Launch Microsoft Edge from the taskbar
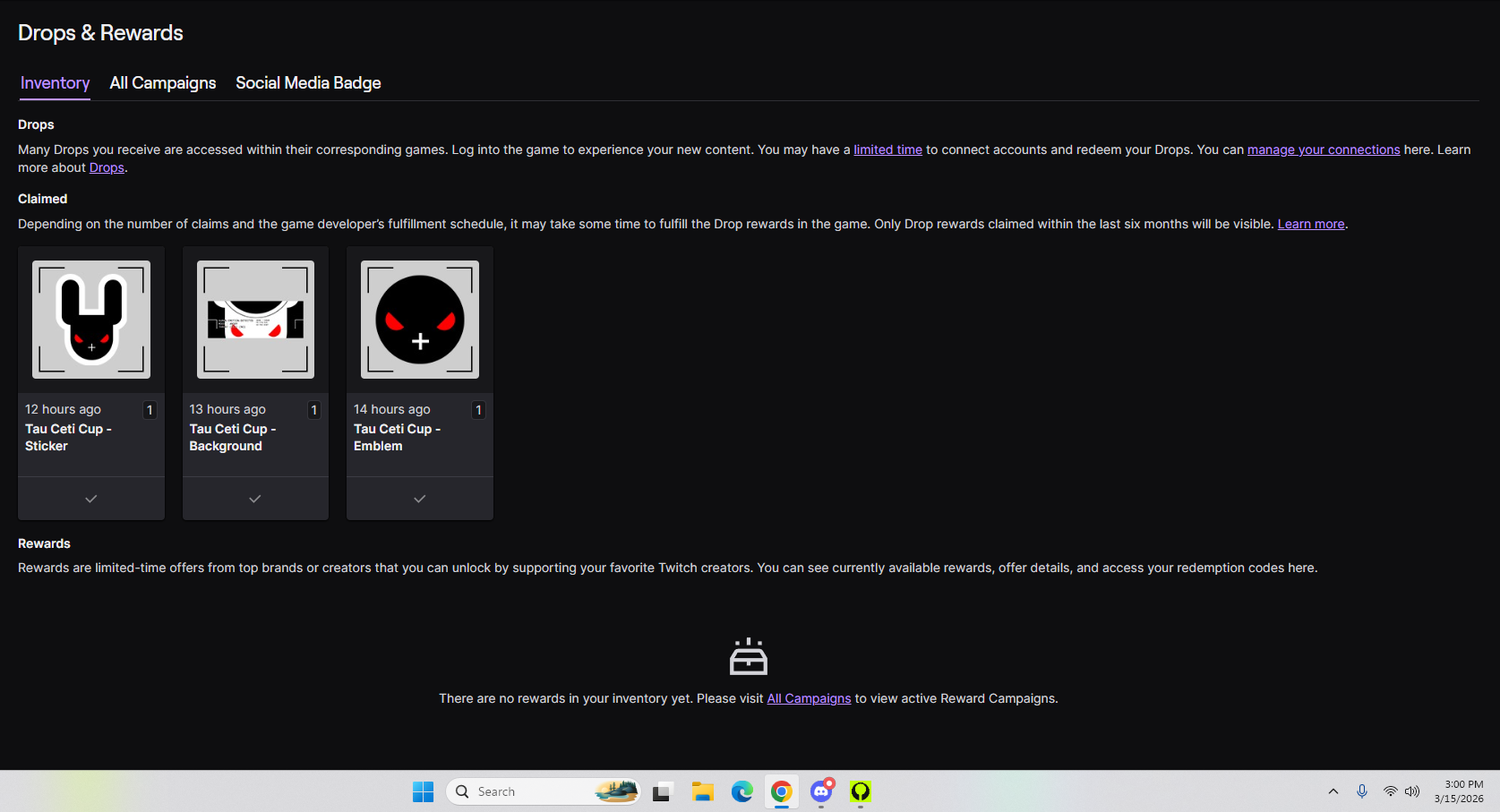Screen dimensions: 1500x812 coord(741,791)
